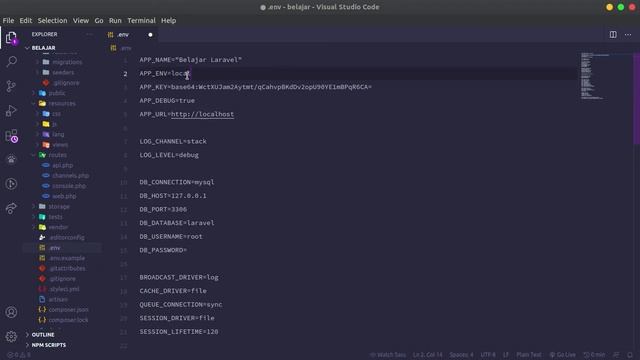Open the Help menu

[168, 20]
